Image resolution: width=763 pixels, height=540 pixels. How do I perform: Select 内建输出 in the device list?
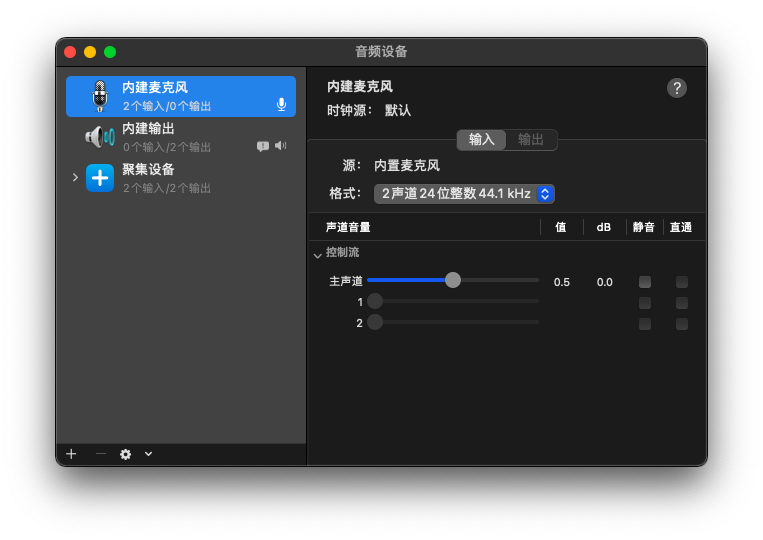[180, 137]
